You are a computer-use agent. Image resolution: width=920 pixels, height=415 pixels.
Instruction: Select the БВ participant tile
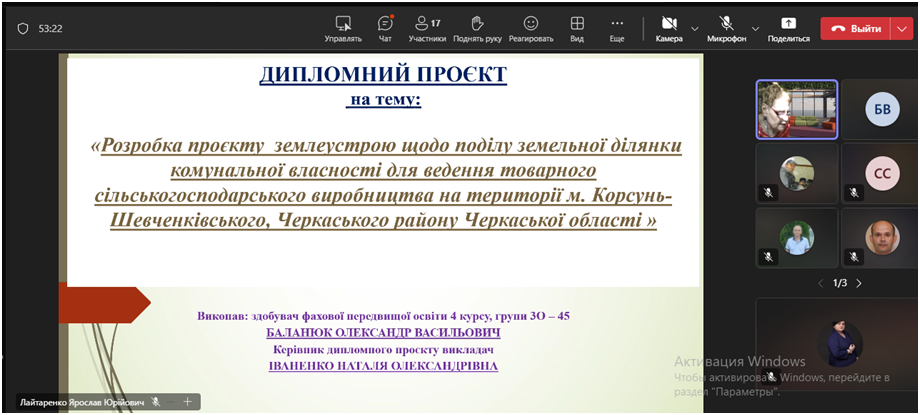tap(881, 110)
